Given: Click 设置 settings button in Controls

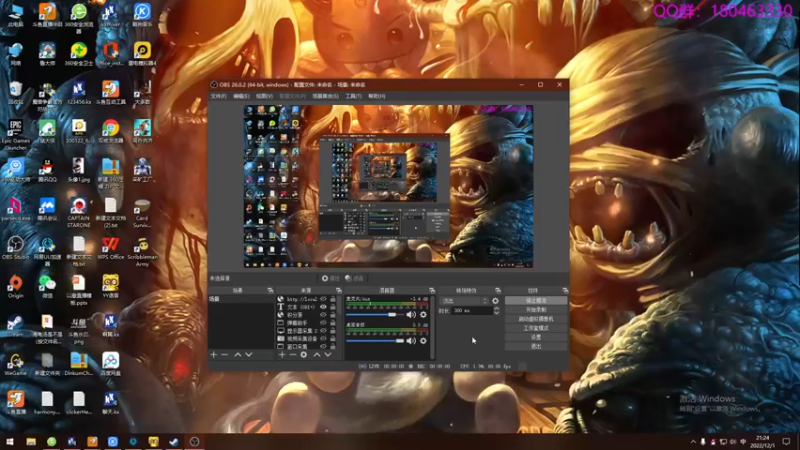Looking at the screenshot, I should pos(536,337).
